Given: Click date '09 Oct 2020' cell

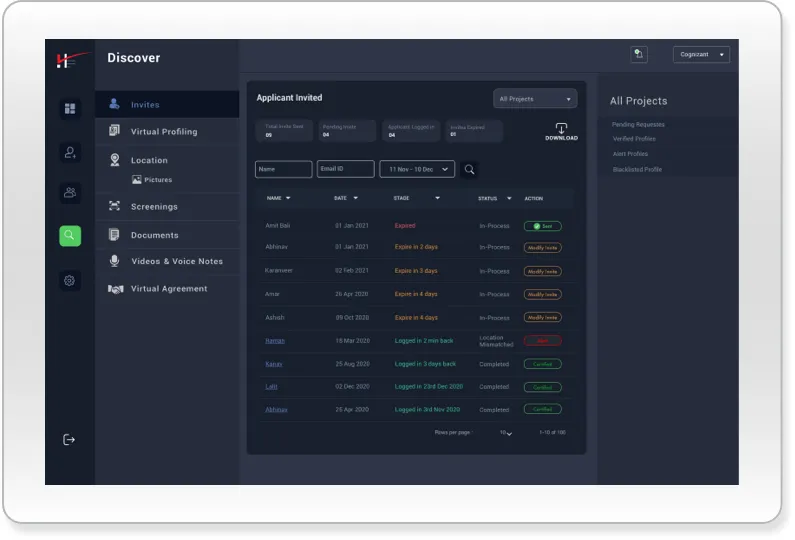Looking at the screenshot, I should click(x=352, y=317).
